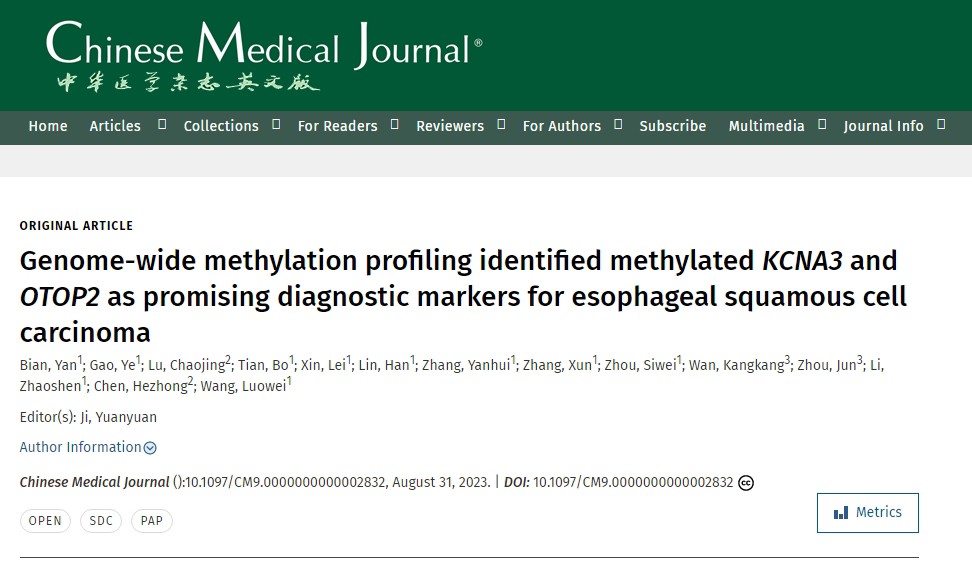
Task: Expand the For Readers dropdown arrow
Action: [394, 125]
